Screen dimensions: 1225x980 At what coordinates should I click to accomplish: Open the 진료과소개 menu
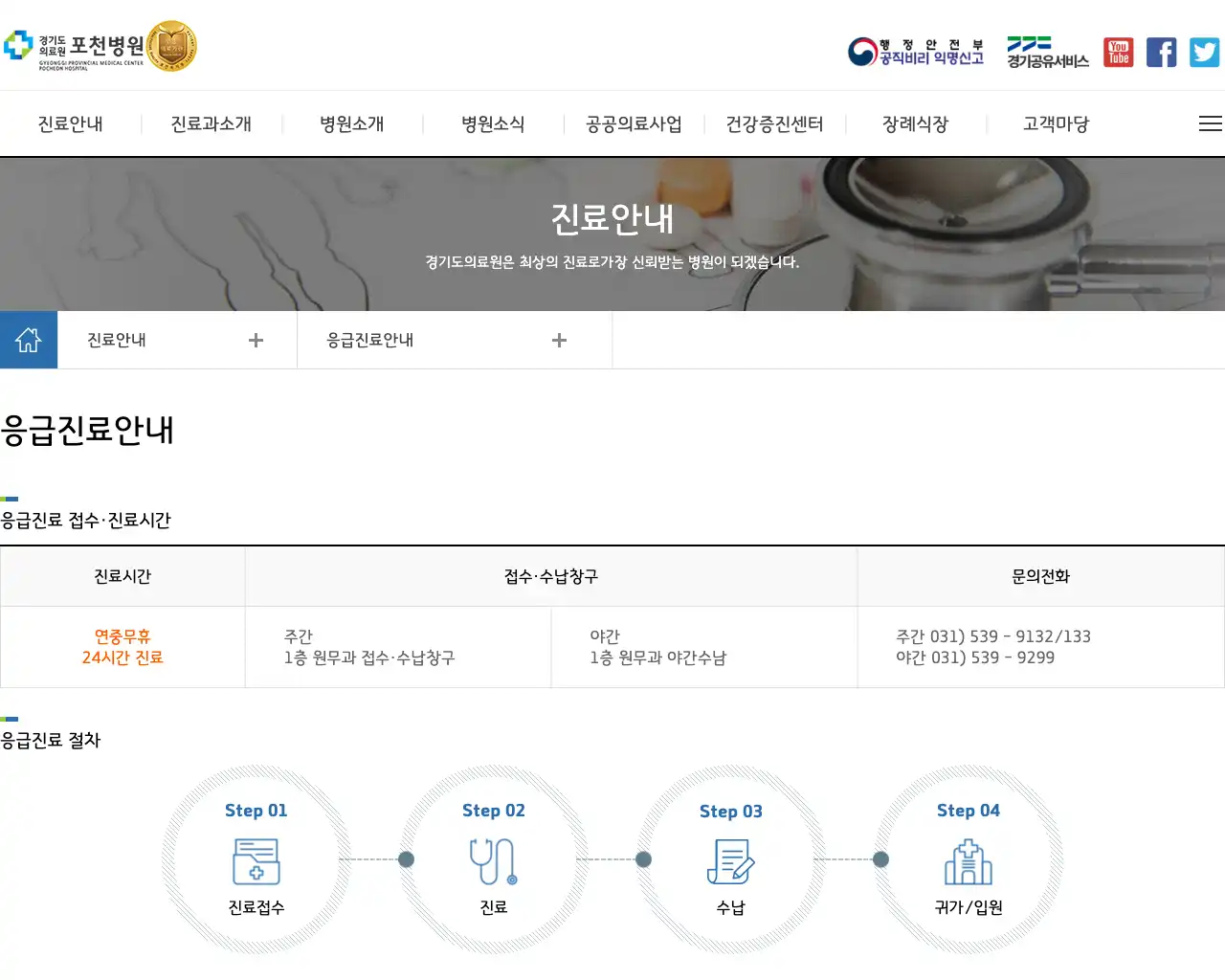point(211,123)
